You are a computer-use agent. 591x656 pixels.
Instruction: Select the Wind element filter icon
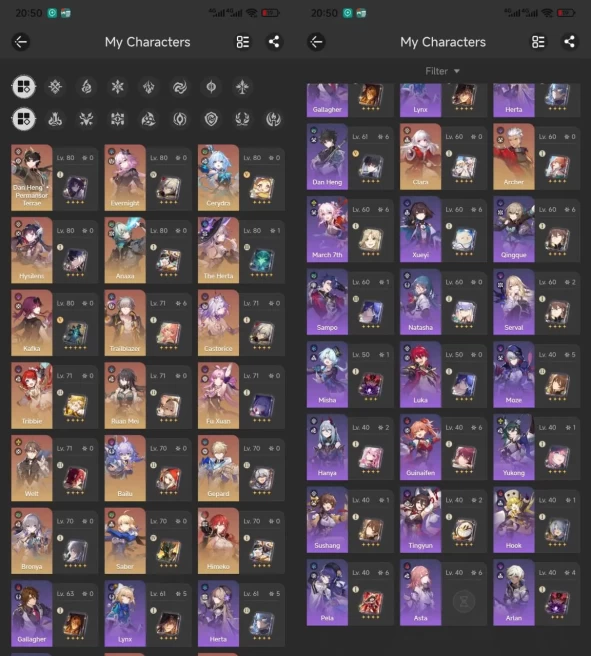tap(180, 87)
